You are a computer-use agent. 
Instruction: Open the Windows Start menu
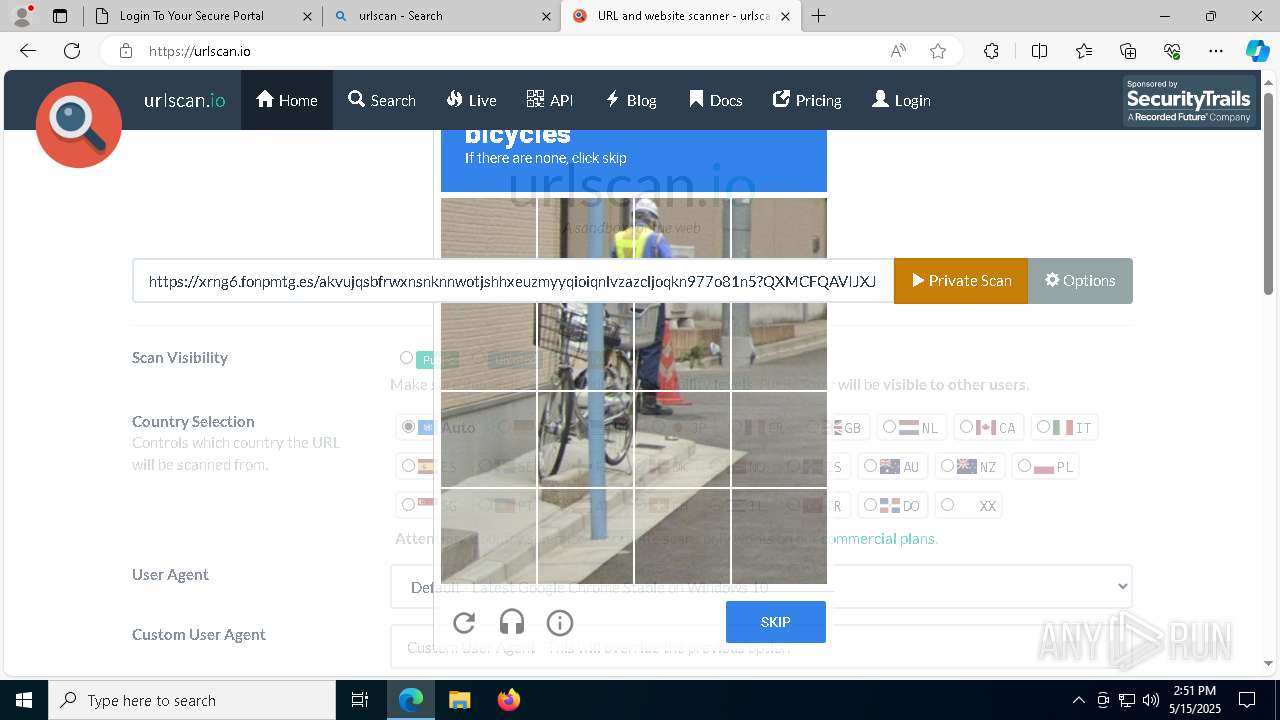24,700
